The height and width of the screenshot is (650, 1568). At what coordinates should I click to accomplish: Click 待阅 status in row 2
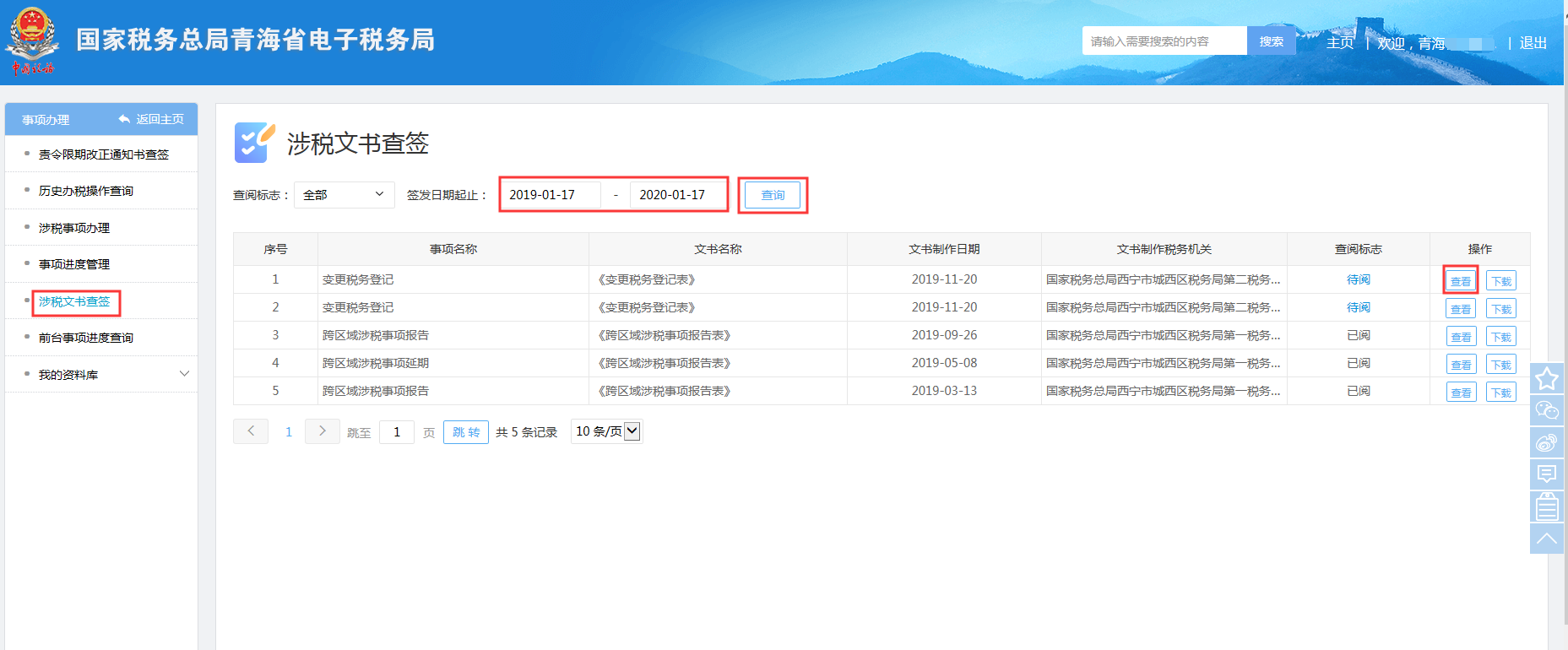[1359, 307]
